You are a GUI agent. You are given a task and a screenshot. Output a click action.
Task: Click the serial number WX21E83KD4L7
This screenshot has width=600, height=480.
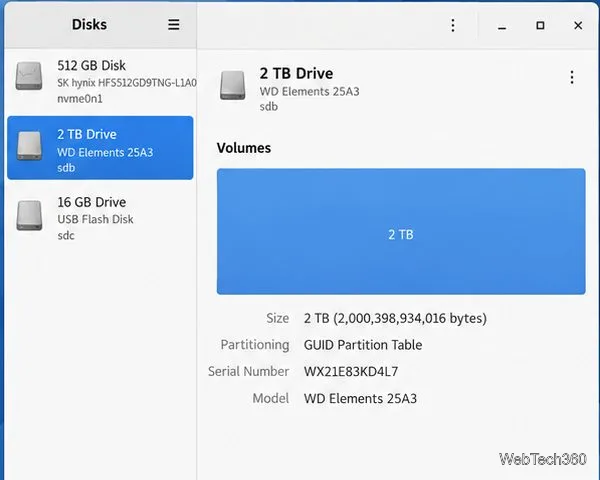click(x=351, y=372)
